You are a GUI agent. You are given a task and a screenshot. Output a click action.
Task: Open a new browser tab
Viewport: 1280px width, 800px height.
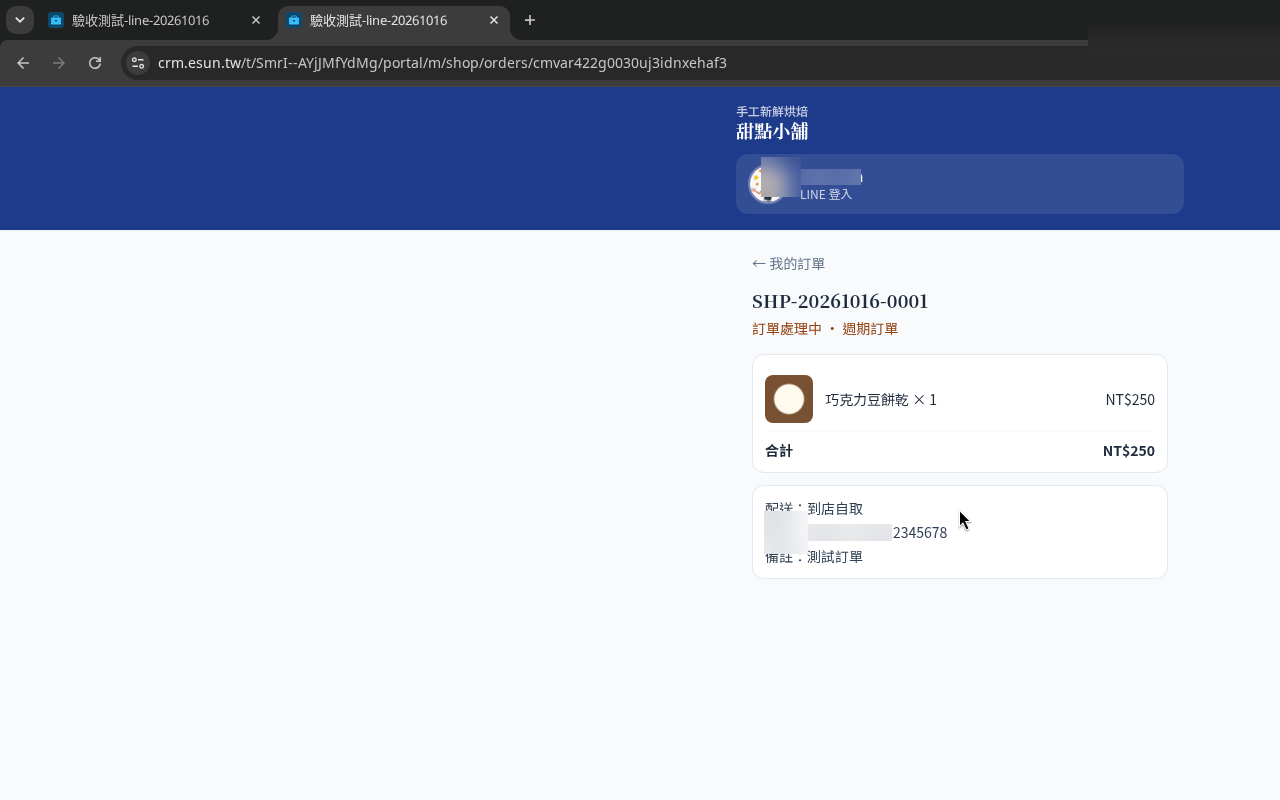530,20
